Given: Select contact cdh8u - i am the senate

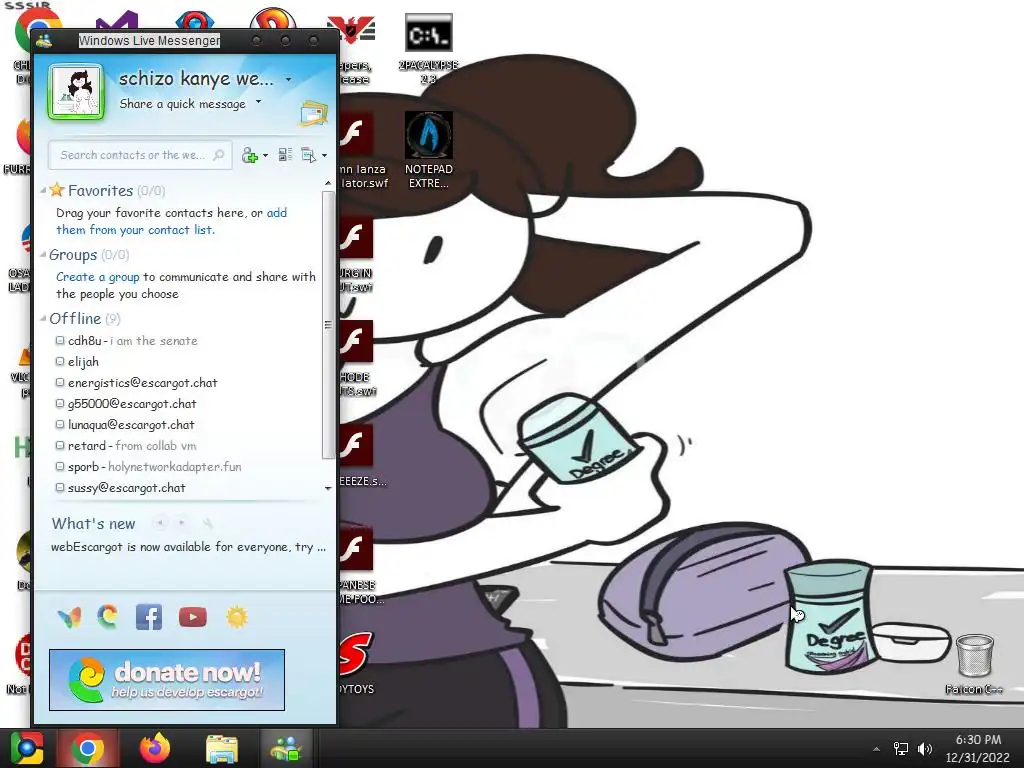Looking at the screenshot, I should pos(127,341).
